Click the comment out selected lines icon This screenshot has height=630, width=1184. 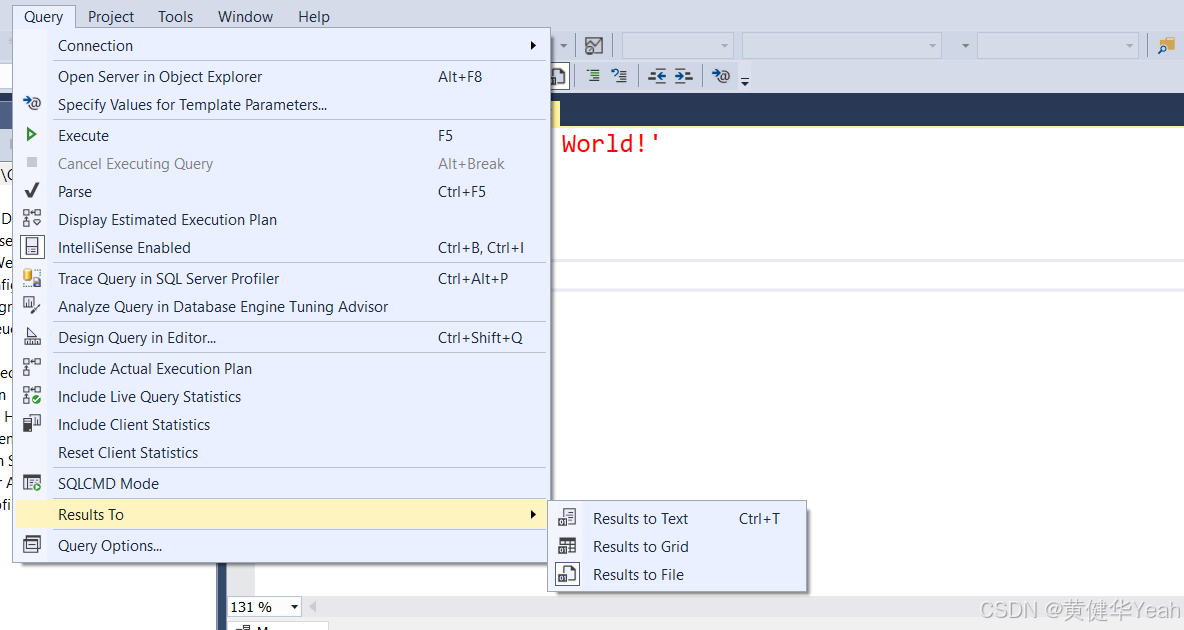593,75
